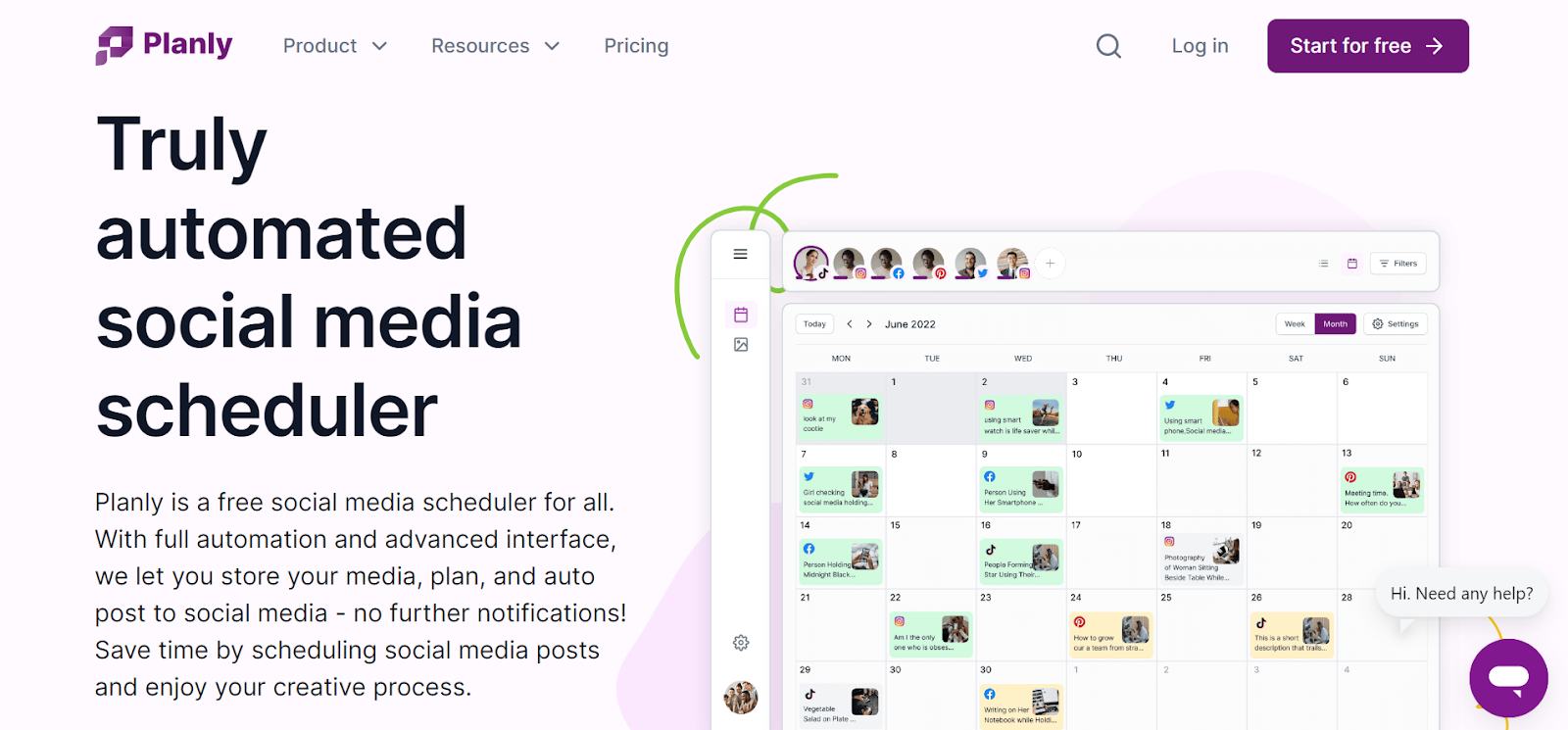Open the Filters button
Image resolution: width=1568 pixels, height=730 pixels.
1398,264
